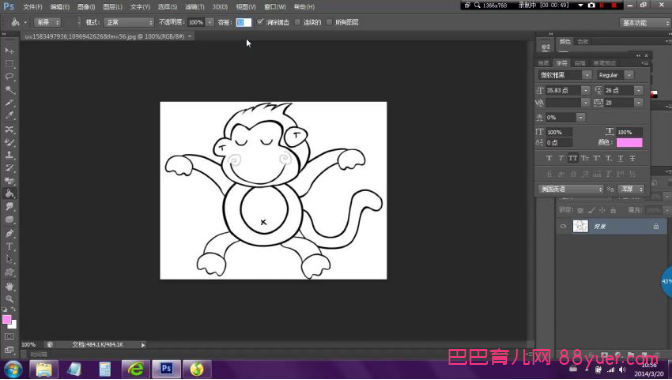Open the Regular font style dropdown
The height and width of the screenshot is (380, 672).
click(615, 75)
